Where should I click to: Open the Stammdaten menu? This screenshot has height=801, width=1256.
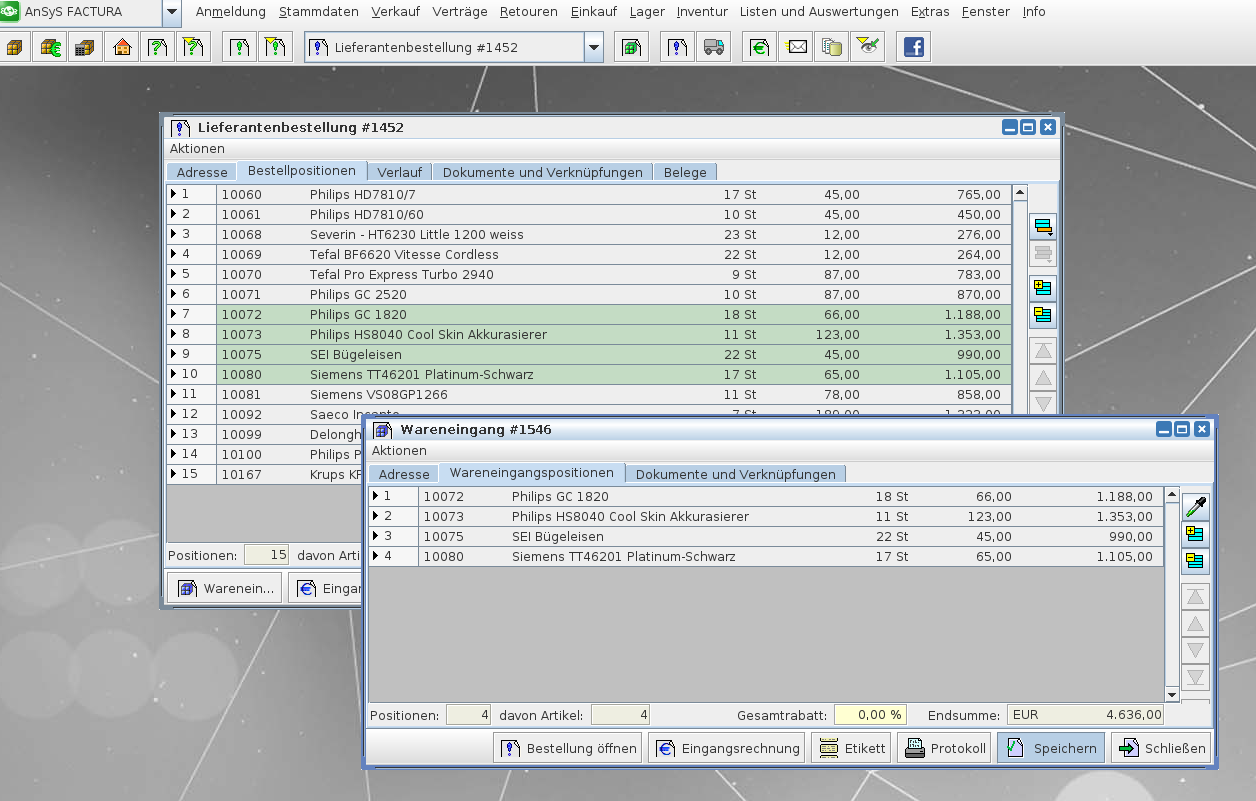click(318, 12)
